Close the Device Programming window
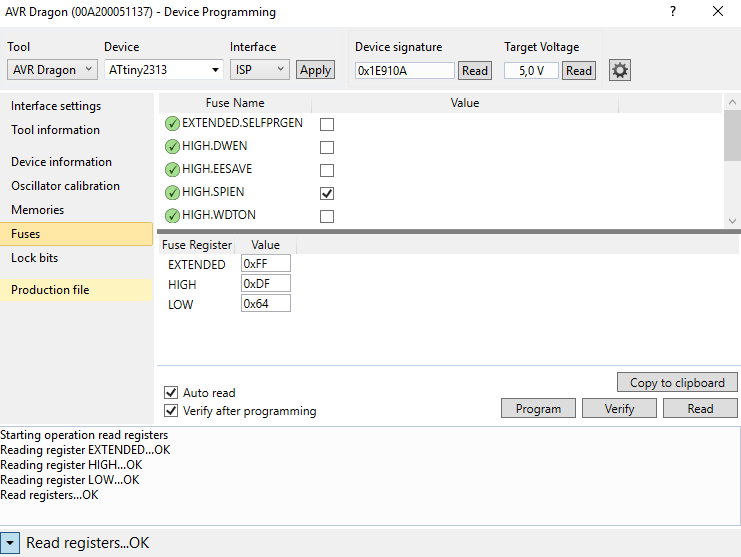The image size is (741, 557). (718, 11)
